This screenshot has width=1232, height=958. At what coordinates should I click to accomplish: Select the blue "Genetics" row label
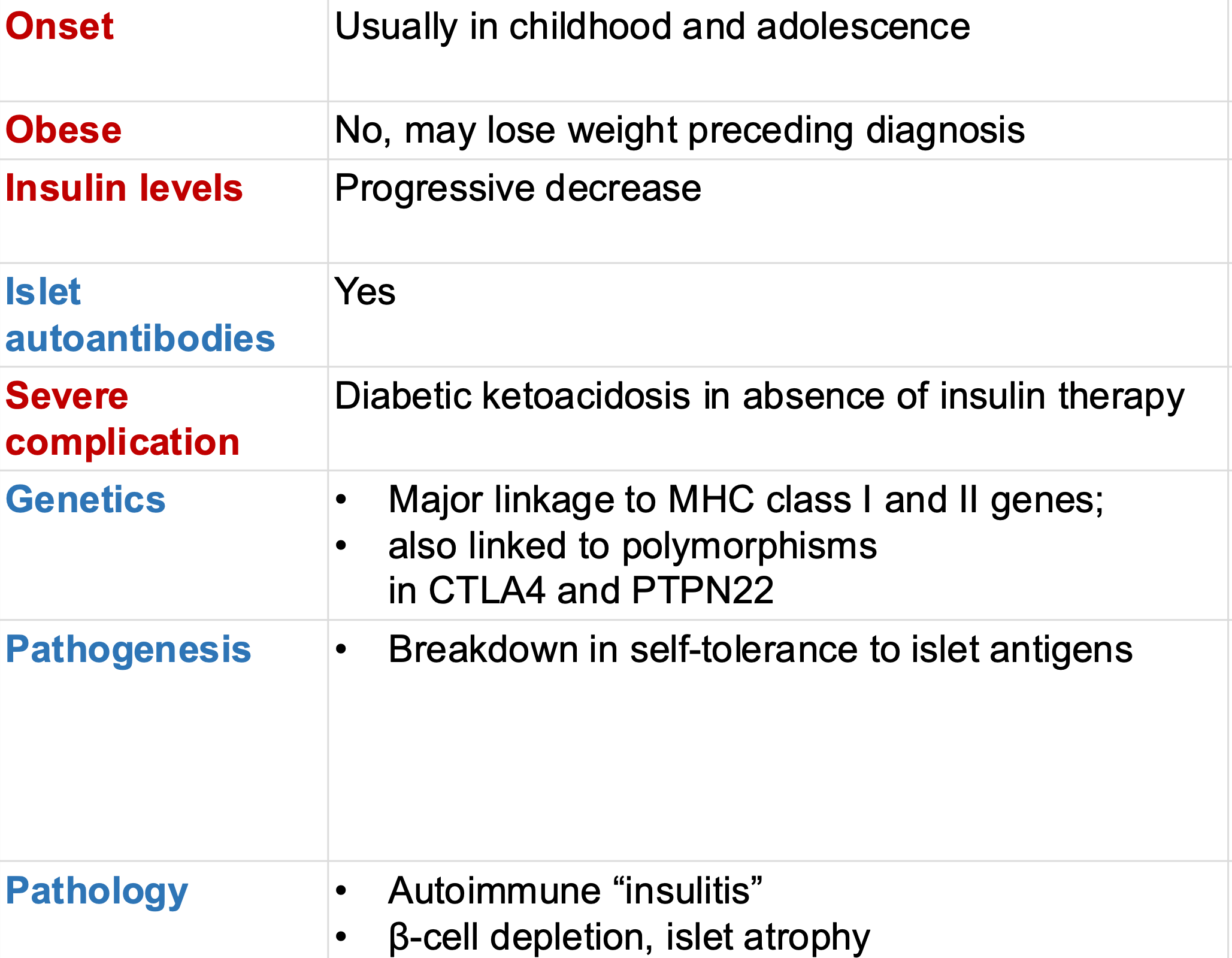point(86,500)
